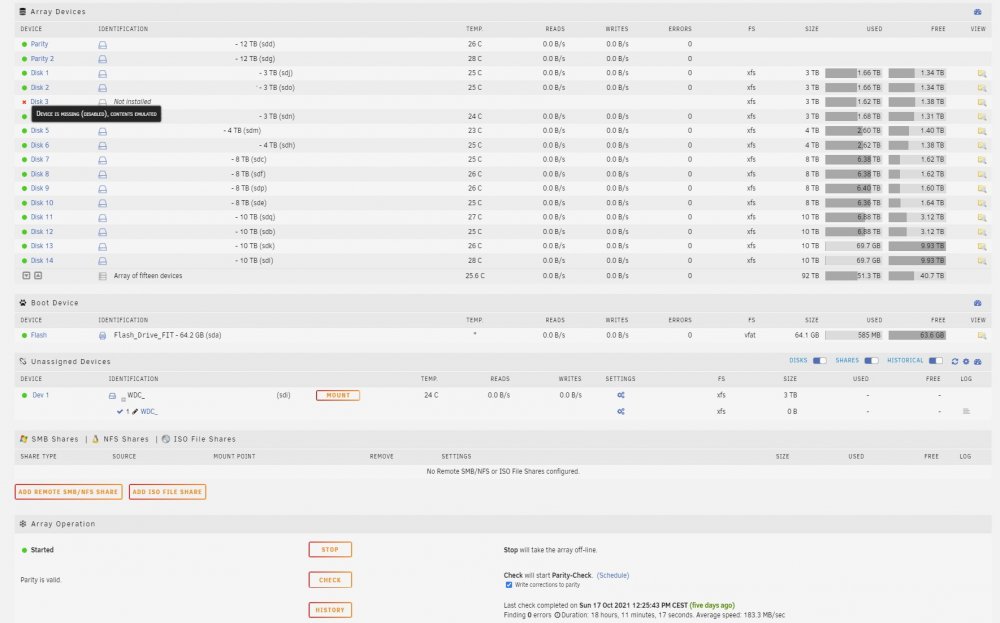Open Disk 1 settings link

40,73
